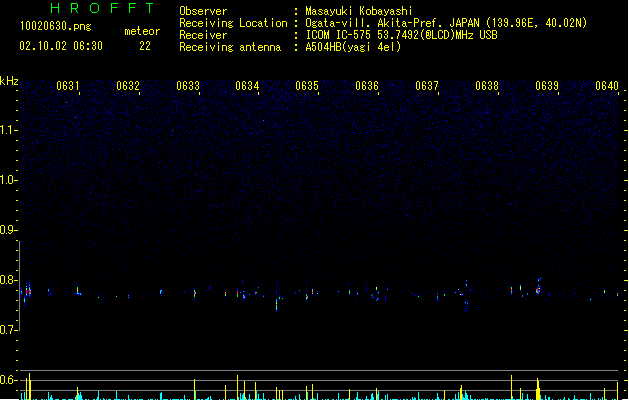Image resolution: width=629 pixels, height=400 pixels.
Task: Click the 0633 time marker
Action: (188, 86)
